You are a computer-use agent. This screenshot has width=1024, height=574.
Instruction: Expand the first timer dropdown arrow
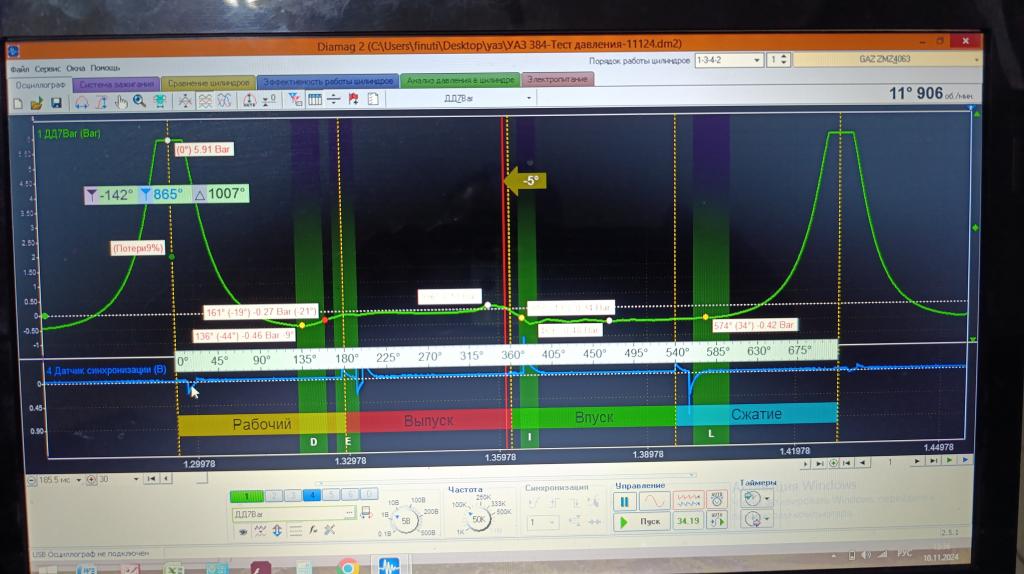coord(767,499)
